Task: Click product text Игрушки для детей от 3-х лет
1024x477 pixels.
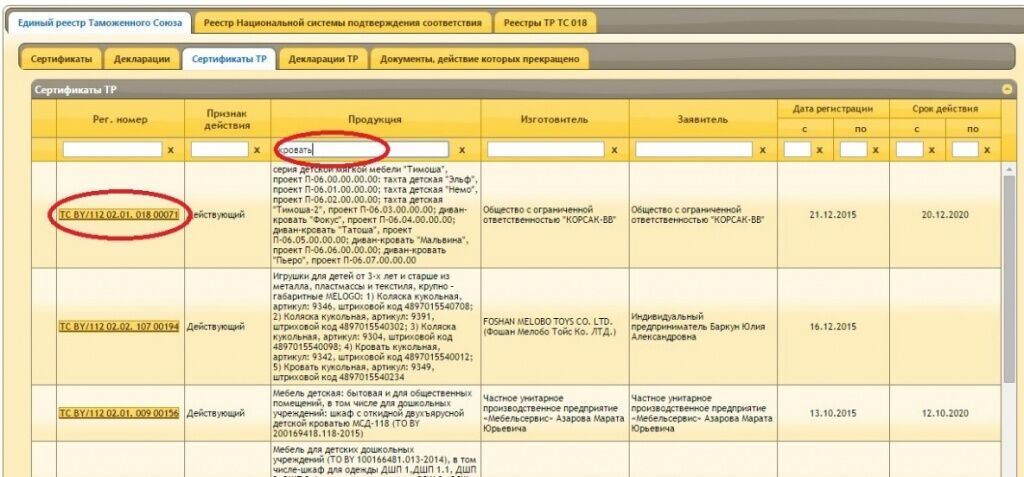Action: [x=376, y=327]
